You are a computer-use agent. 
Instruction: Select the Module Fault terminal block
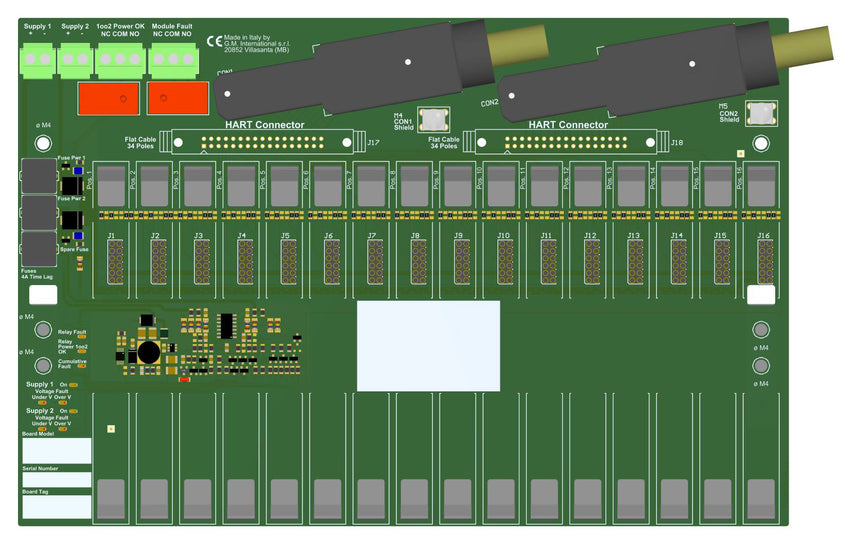(172, 59)
